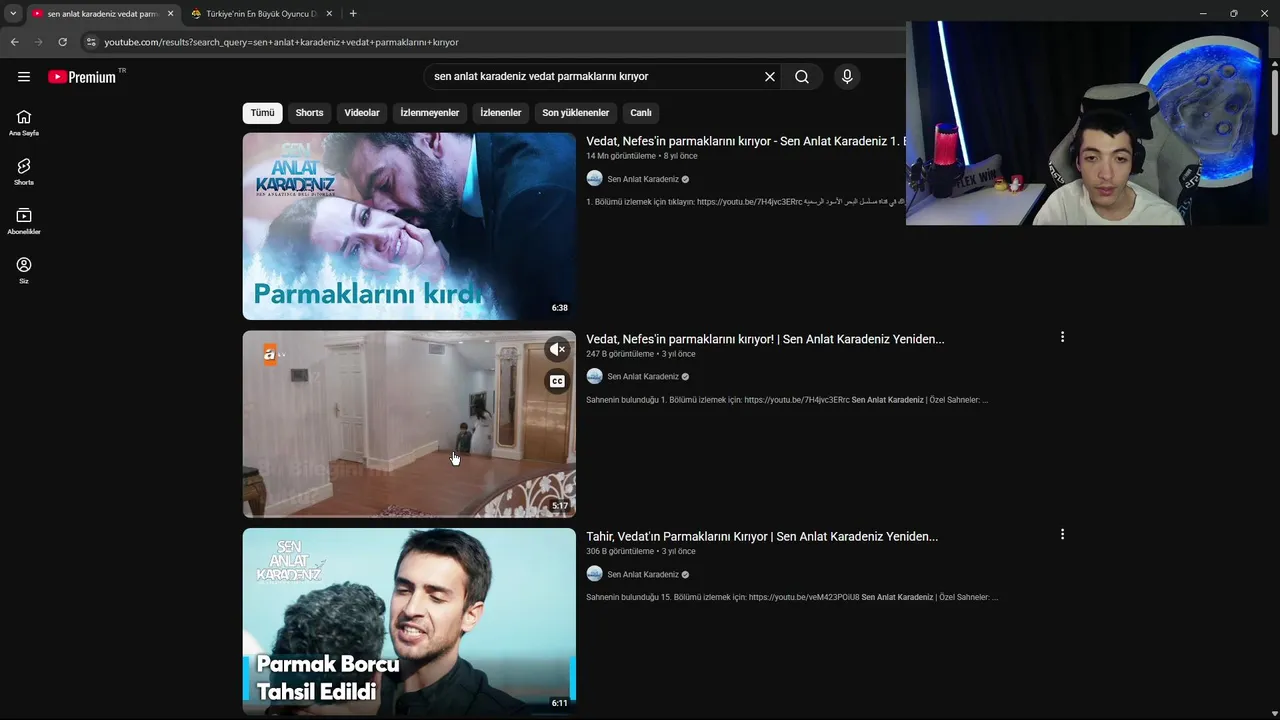Reload the YouTube results page

tap(62, 42)
